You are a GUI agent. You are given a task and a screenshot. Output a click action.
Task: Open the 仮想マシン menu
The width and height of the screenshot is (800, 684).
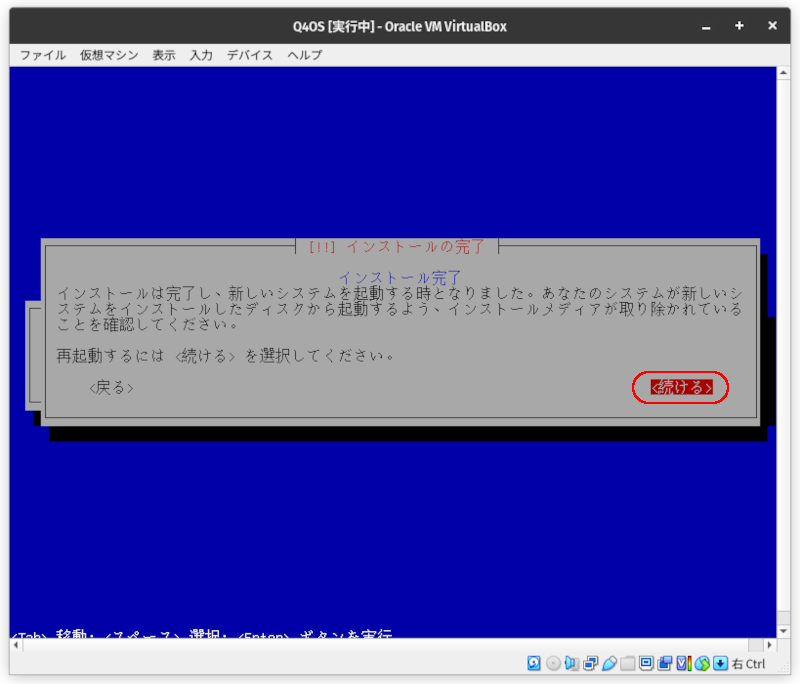[x=109, y=55]
